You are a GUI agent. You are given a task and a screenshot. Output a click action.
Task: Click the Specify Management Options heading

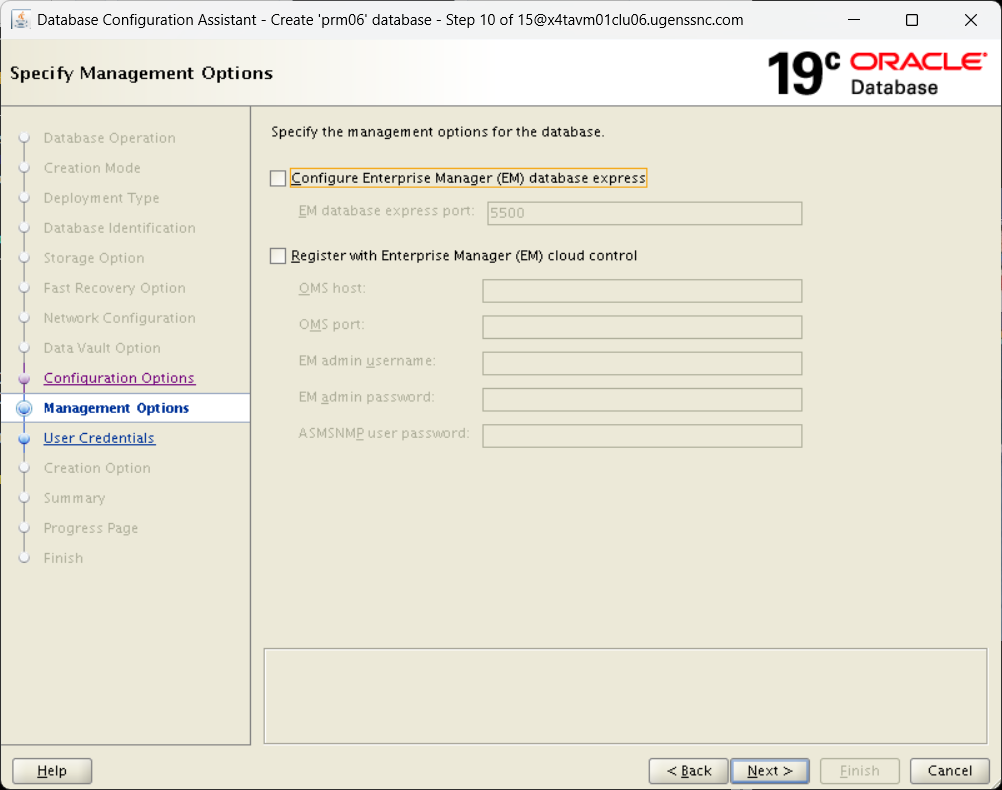coord(141,74)
